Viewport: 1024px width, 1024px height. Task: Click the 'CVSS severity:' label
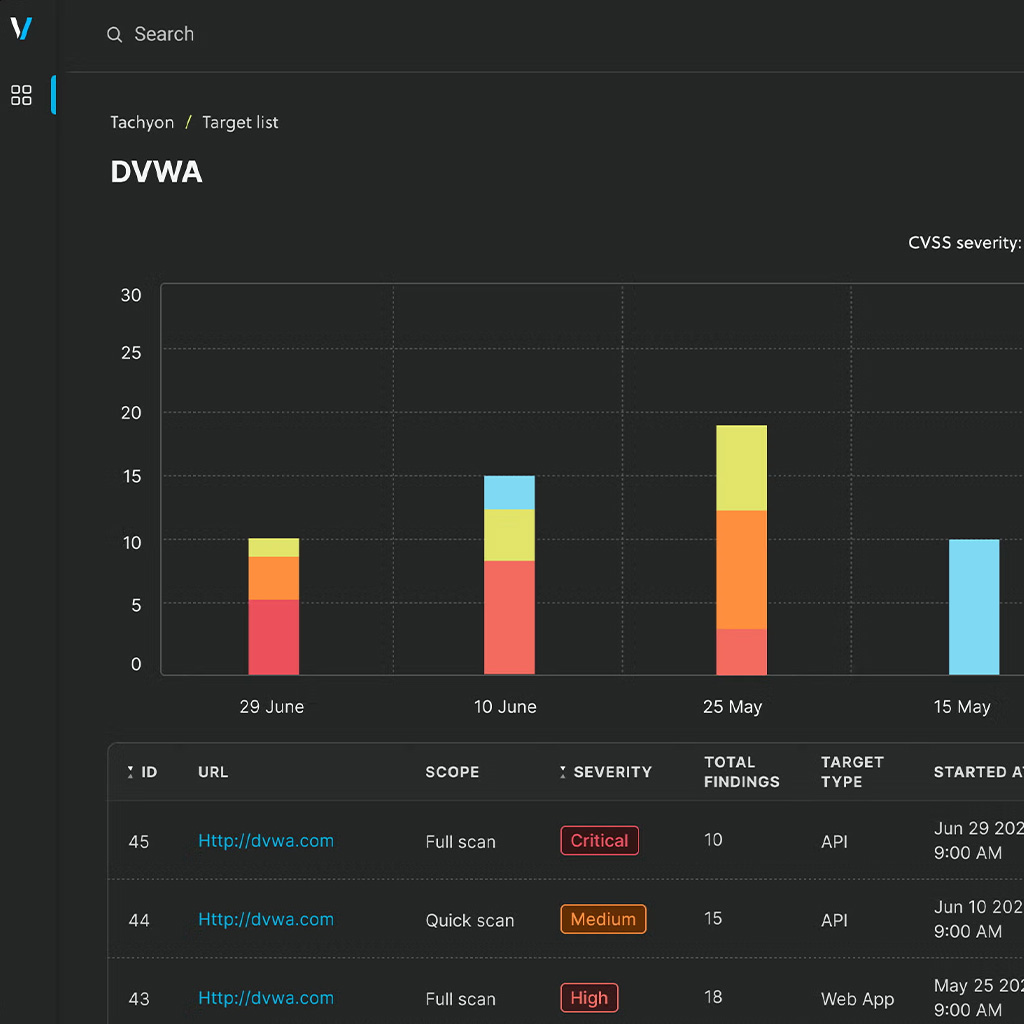click(965, 243)
